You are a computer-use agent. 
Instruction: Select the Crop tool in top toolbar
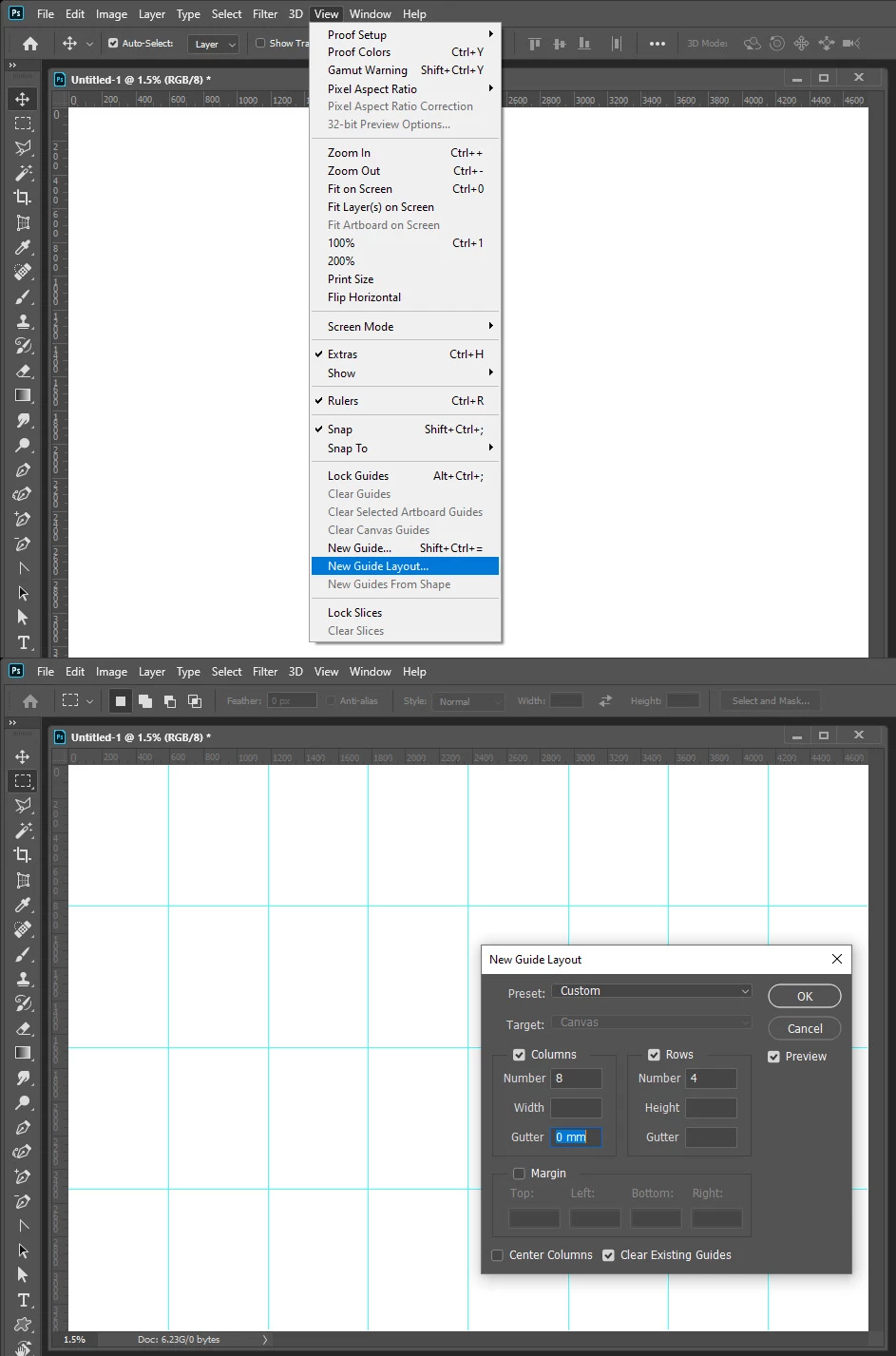(23, 198)
